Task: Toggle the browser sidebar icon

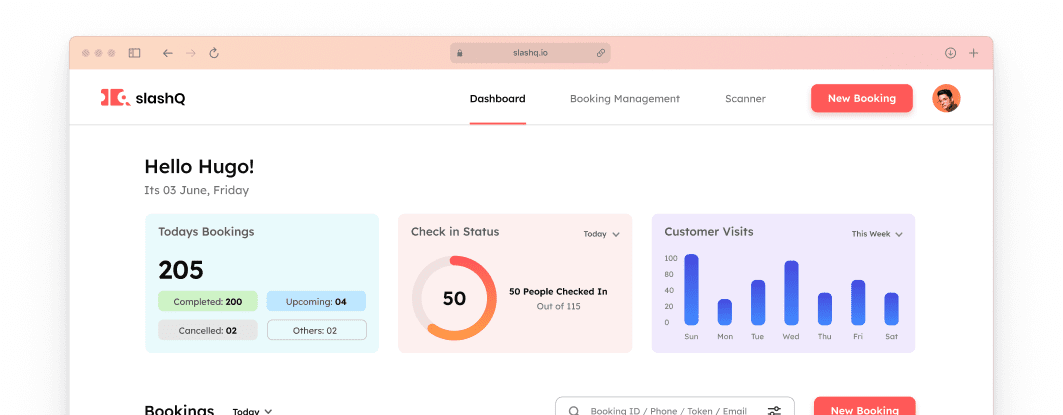Action: (134, 53)
